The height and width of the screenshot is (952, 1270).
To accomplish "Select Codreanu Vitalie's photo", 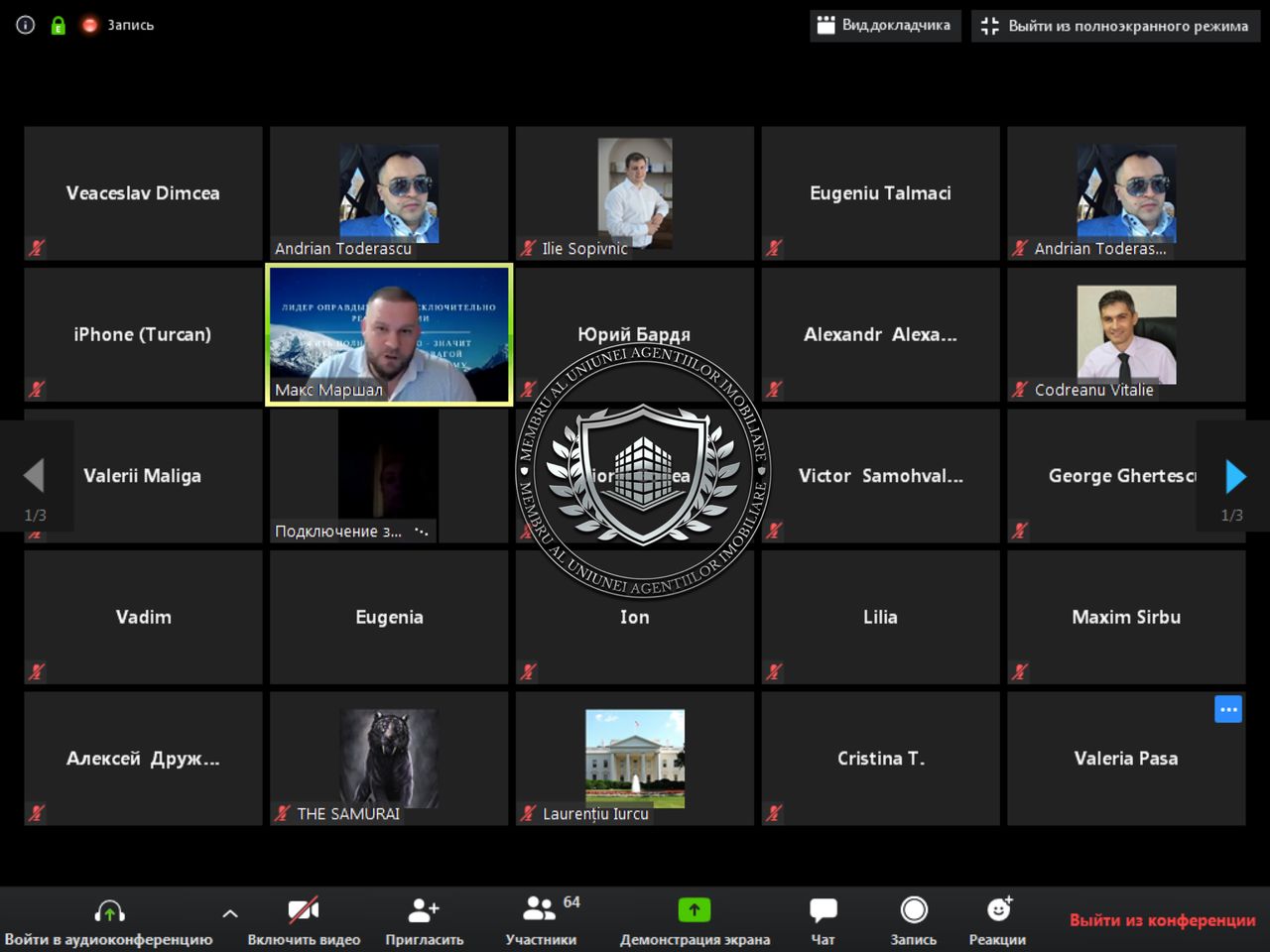I will point(1126,334).
